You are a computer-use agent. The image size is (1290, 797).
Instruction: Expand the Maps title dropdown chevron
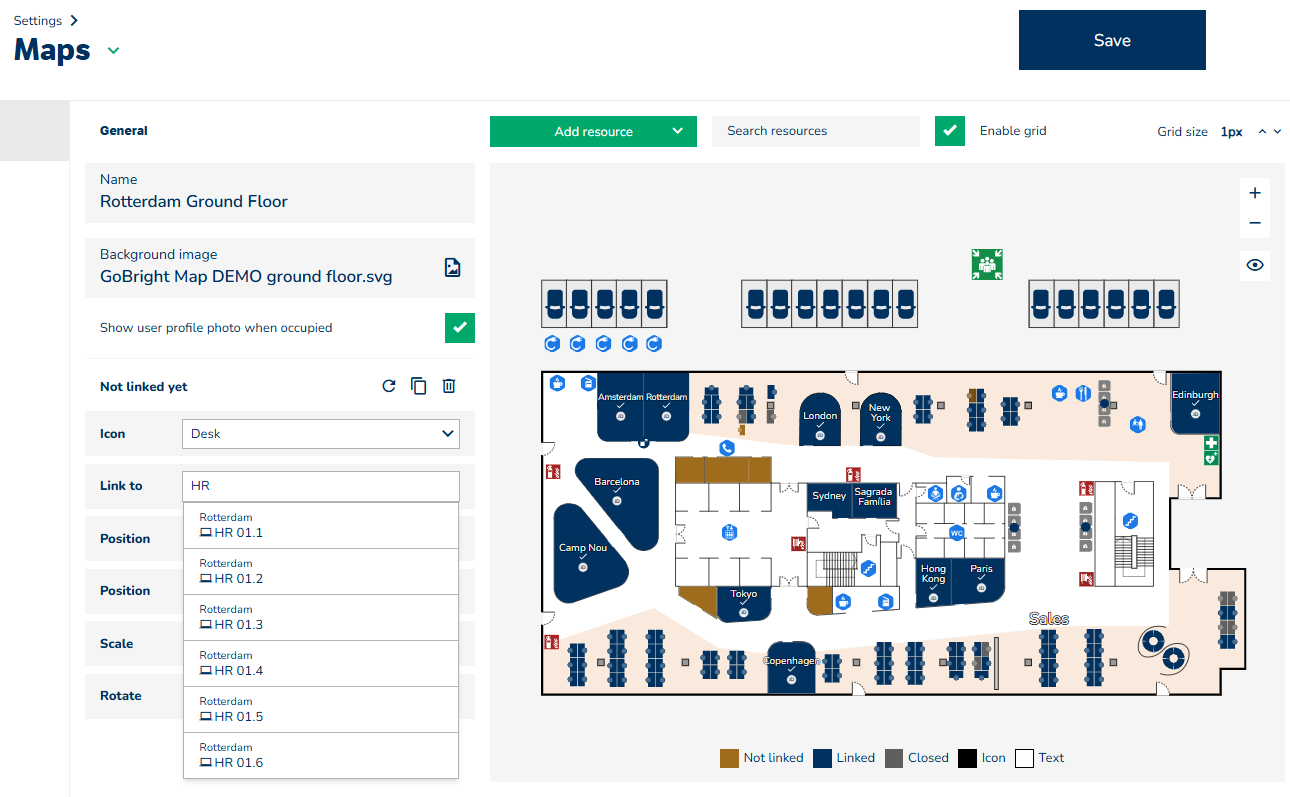click(x=113, y=51)
